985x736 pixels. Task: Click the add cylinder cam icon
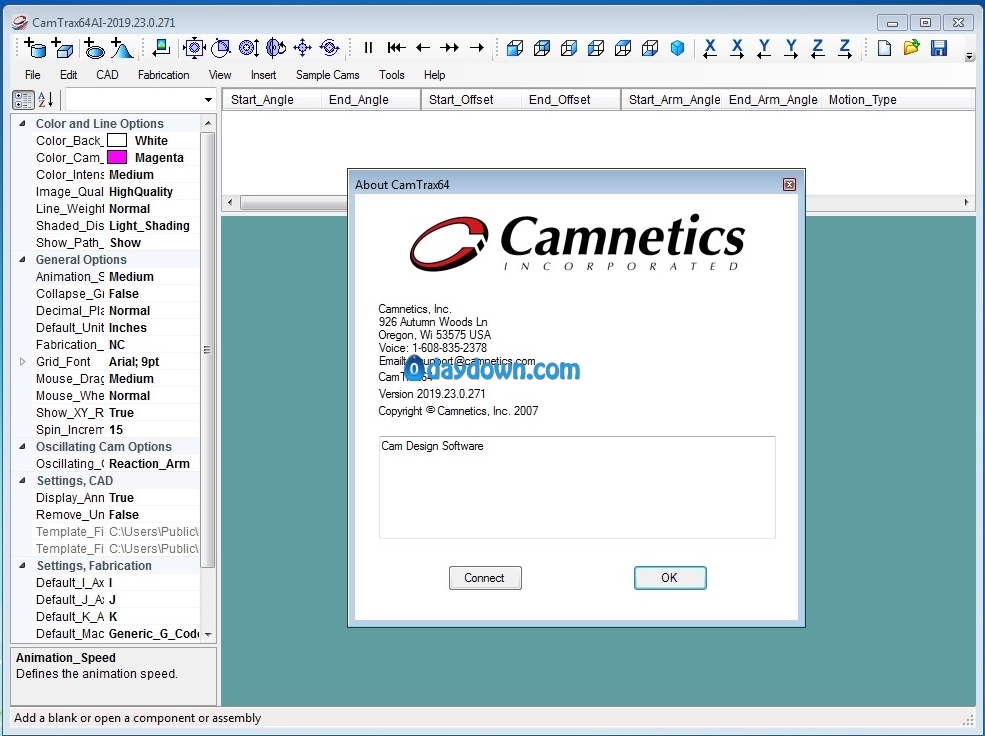pos(35,48)
